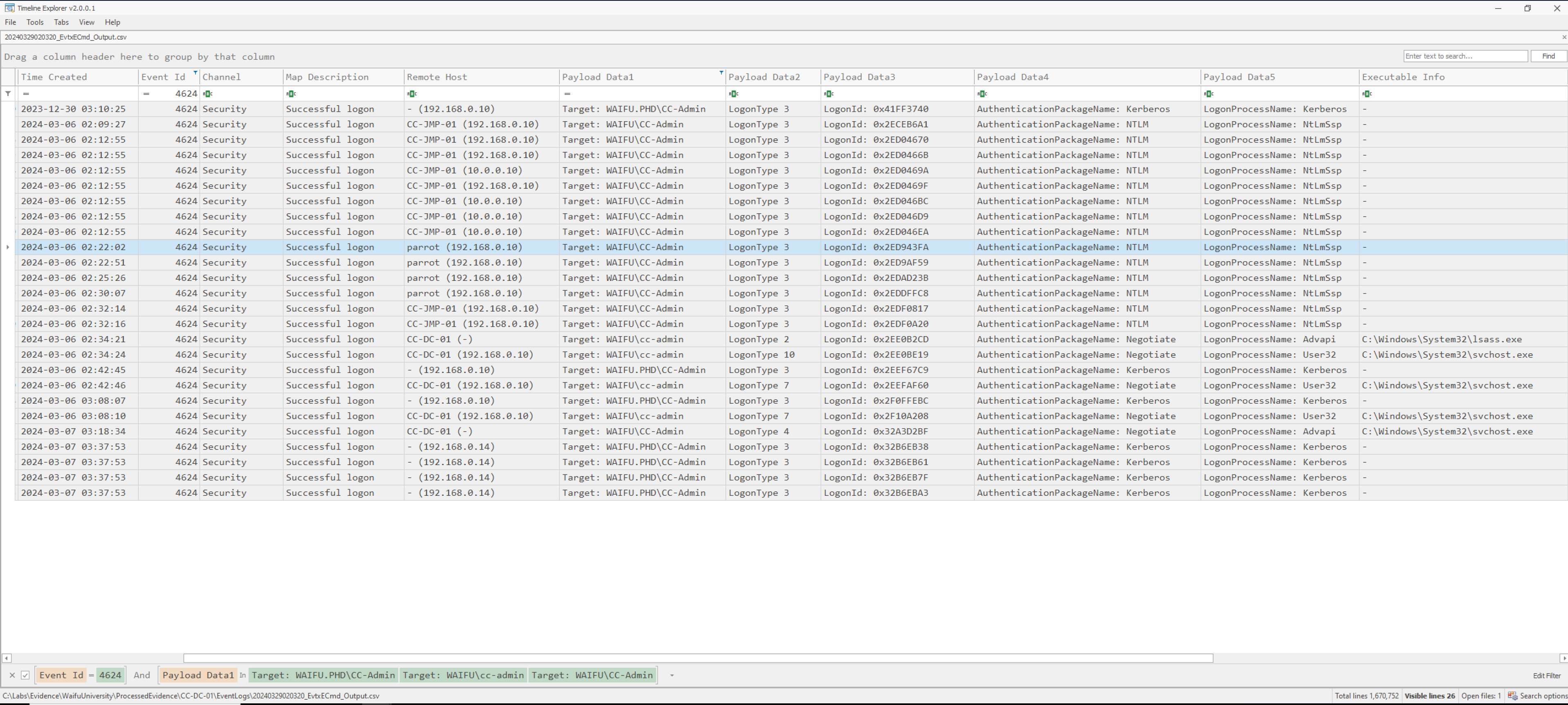Open the Tools menu
1568x705 pixels.
point(35,22)
